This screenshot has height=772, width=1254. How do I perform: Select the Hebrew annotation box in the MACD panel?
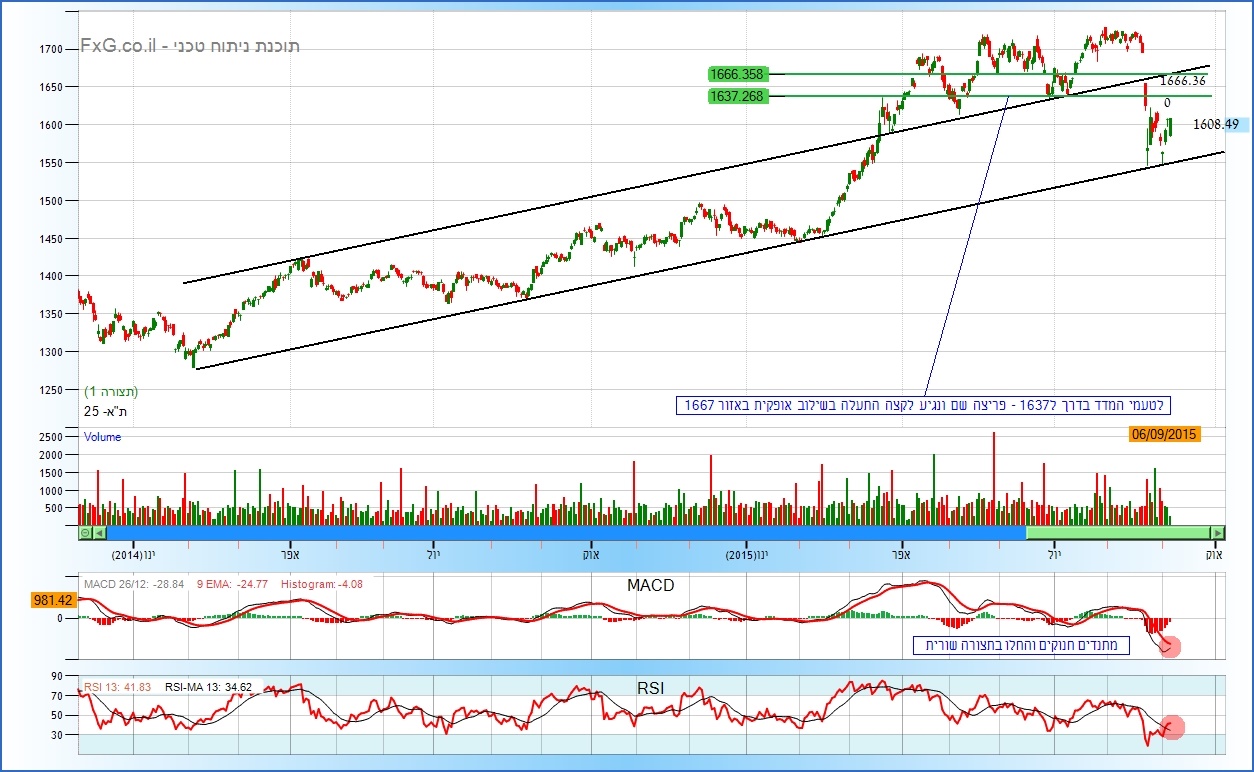tap(1023, 646)
